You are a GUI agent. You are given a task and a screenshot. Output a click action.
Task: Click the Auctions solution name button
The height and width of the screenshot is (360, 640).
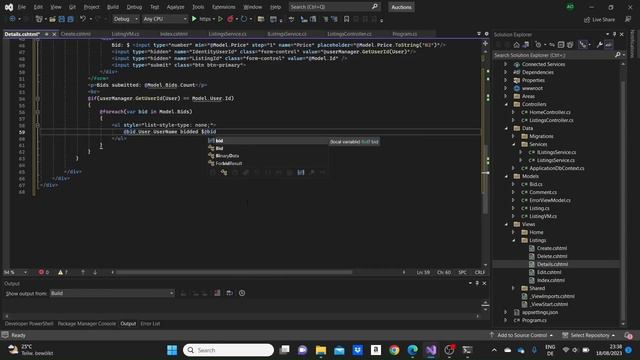[x=401, y=7]
